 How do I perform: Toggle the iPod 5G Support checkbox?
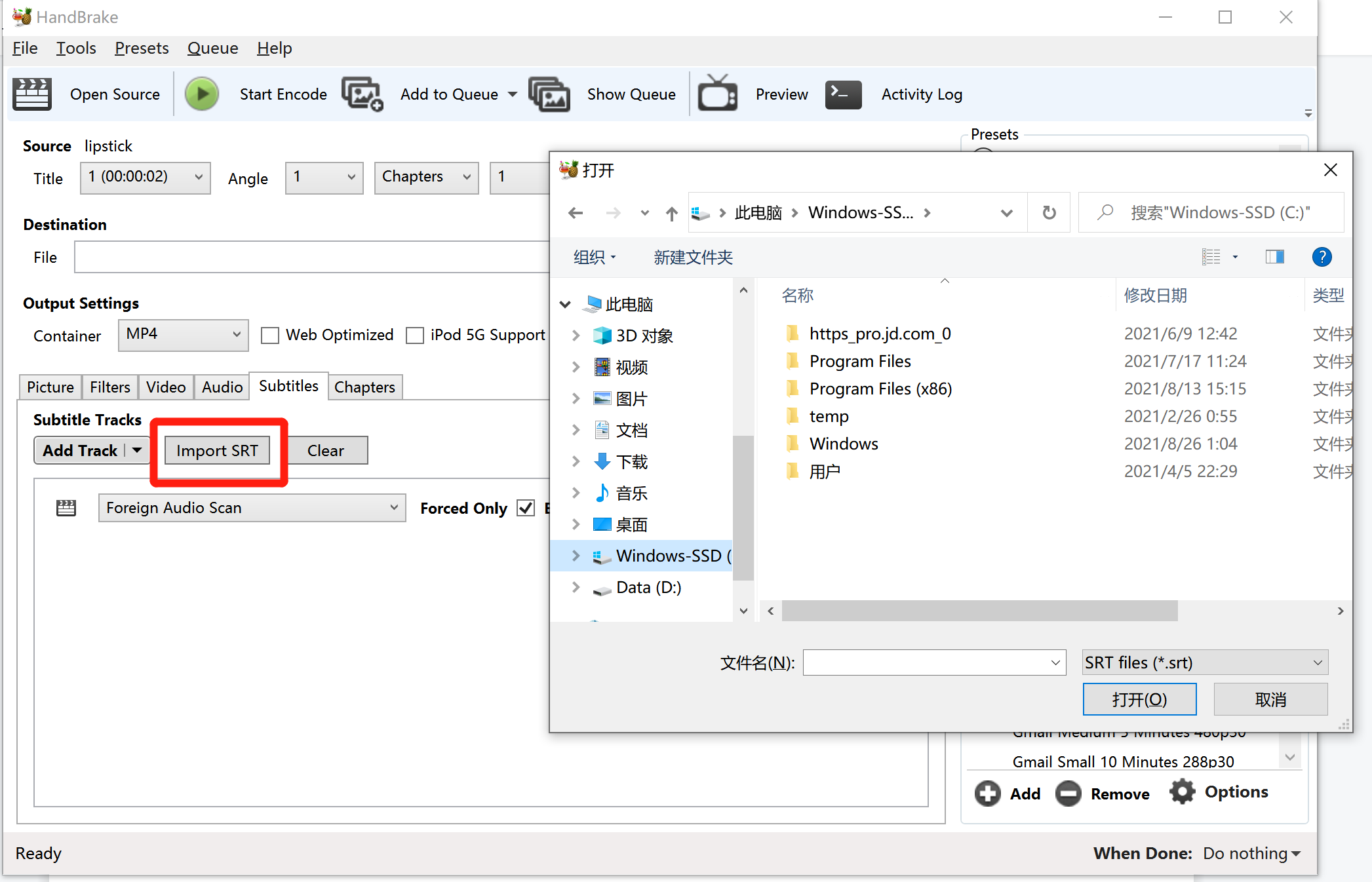(415, 336)
